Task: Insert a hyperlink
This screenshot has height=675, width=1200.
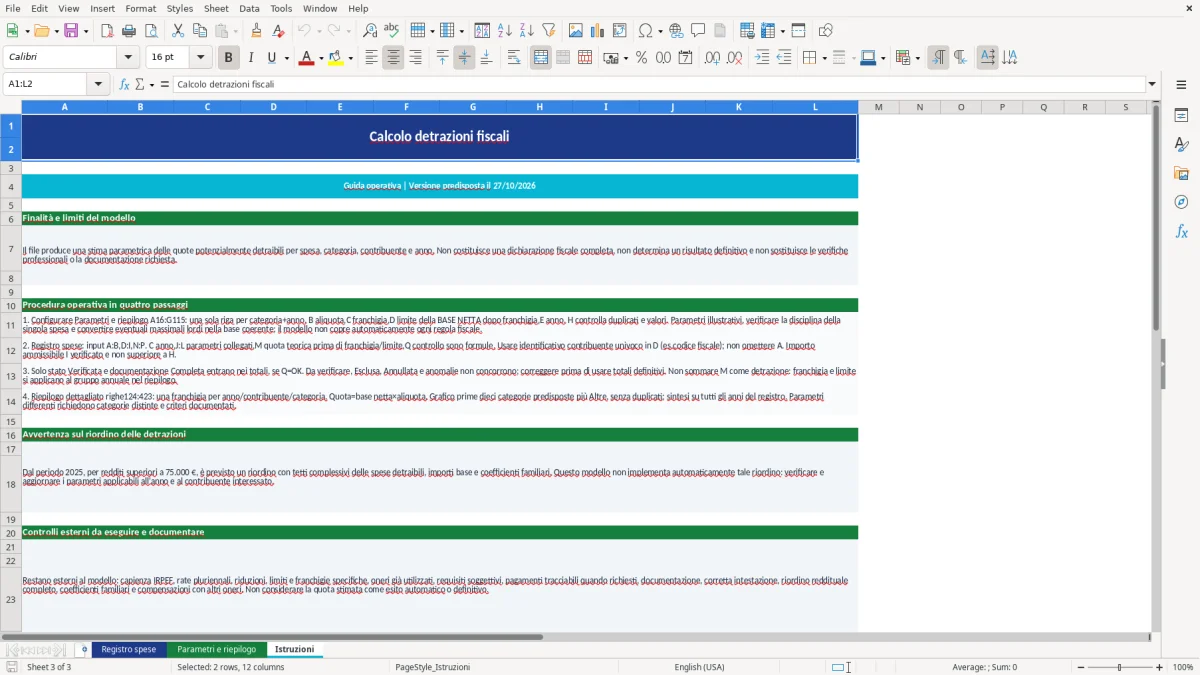Action: [x=676, y=31]
